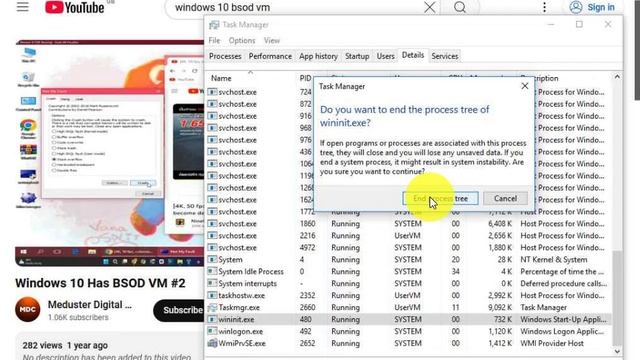Open the Meduster Digital channel name link

click(90, 305)
